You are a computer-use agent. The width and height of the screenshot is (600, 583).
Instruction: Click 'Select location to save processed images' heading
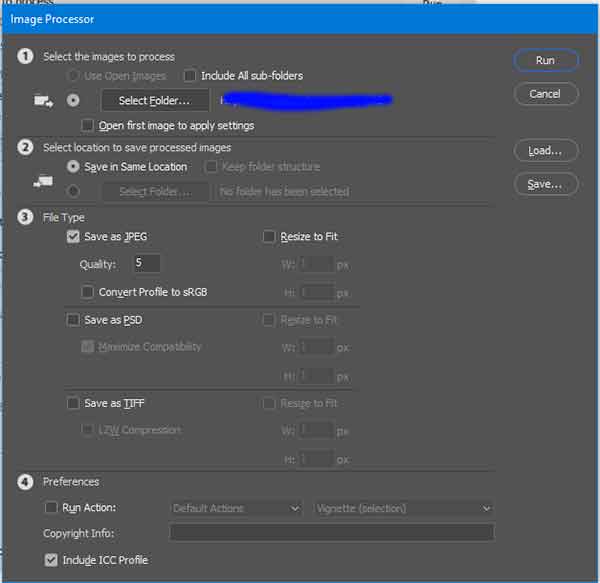pyautogui.click(x=137, y=148)
